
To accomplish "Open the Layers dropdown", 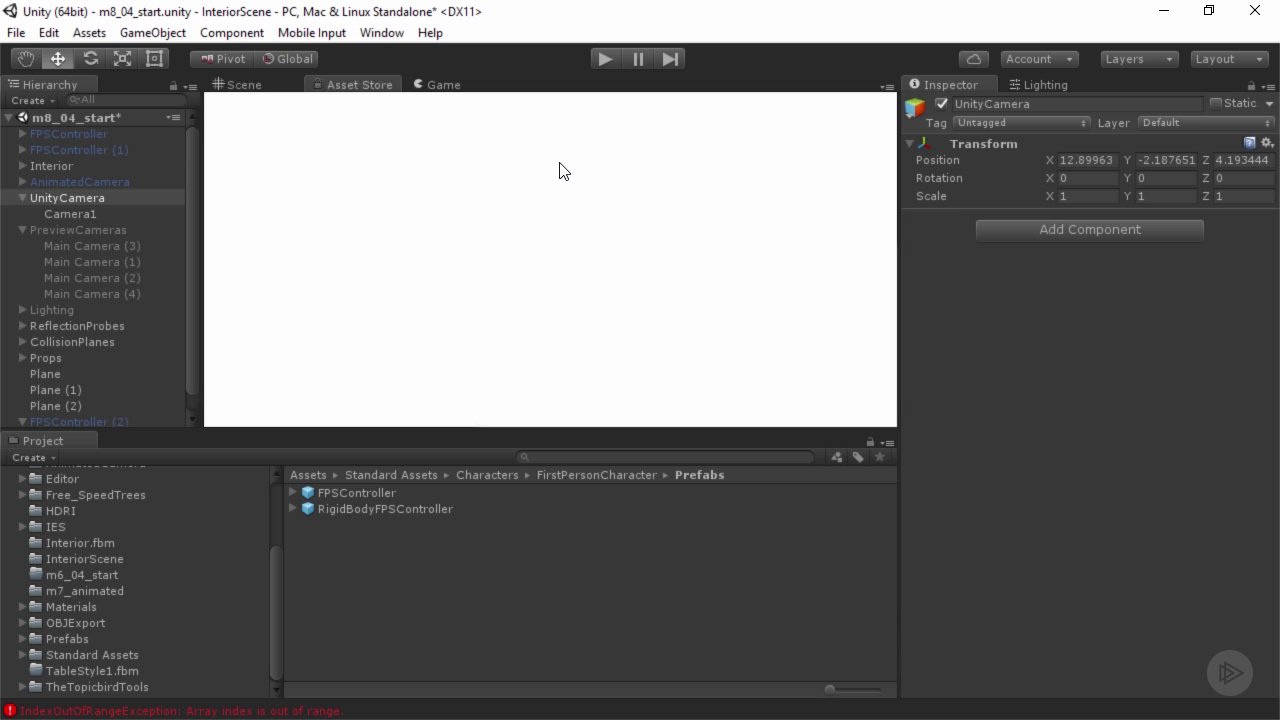I will [x=1139, y=59].
